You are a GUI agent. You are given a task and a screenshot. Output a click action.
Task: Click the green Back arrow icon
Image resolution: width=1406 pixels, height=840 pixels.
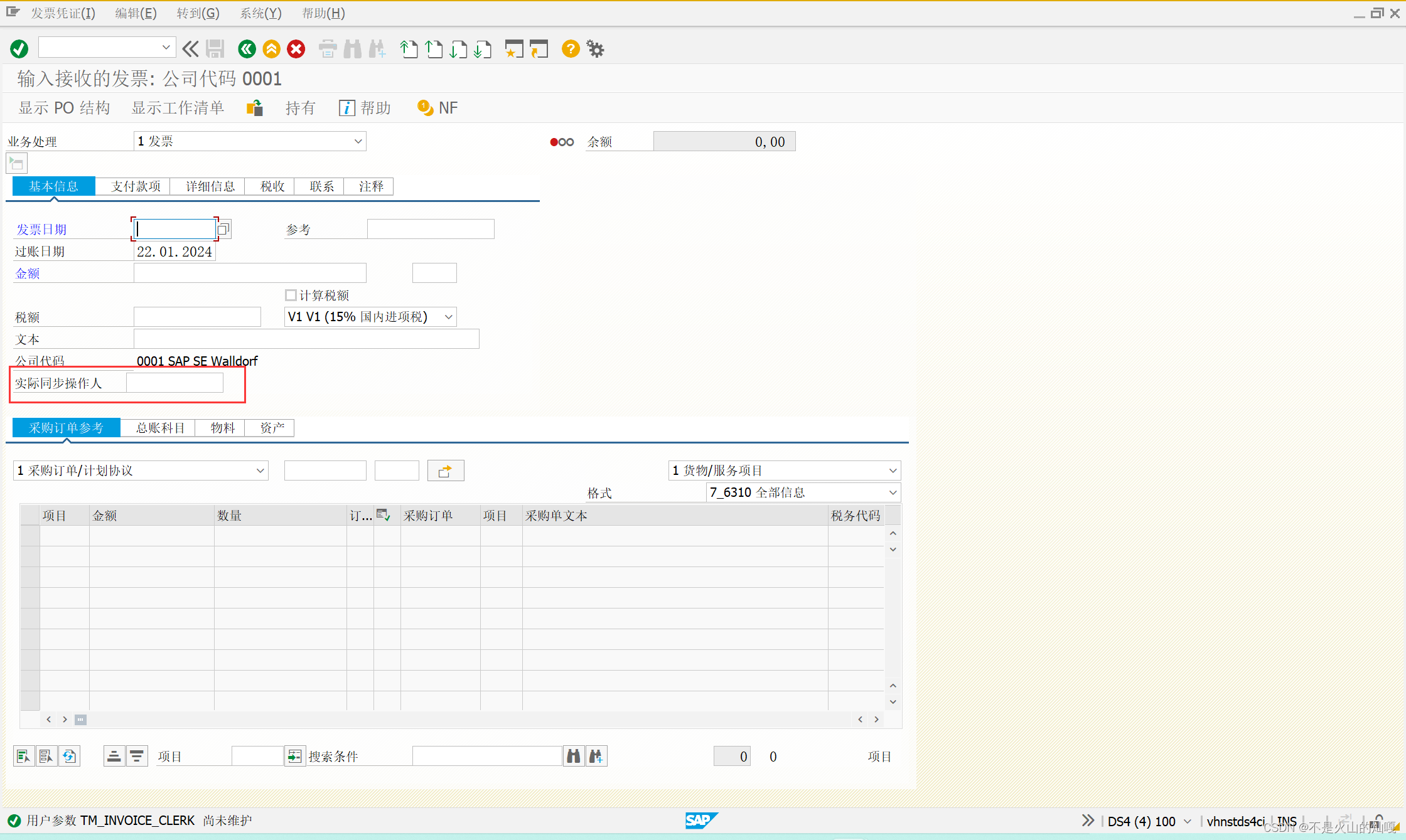click(247, 48)
